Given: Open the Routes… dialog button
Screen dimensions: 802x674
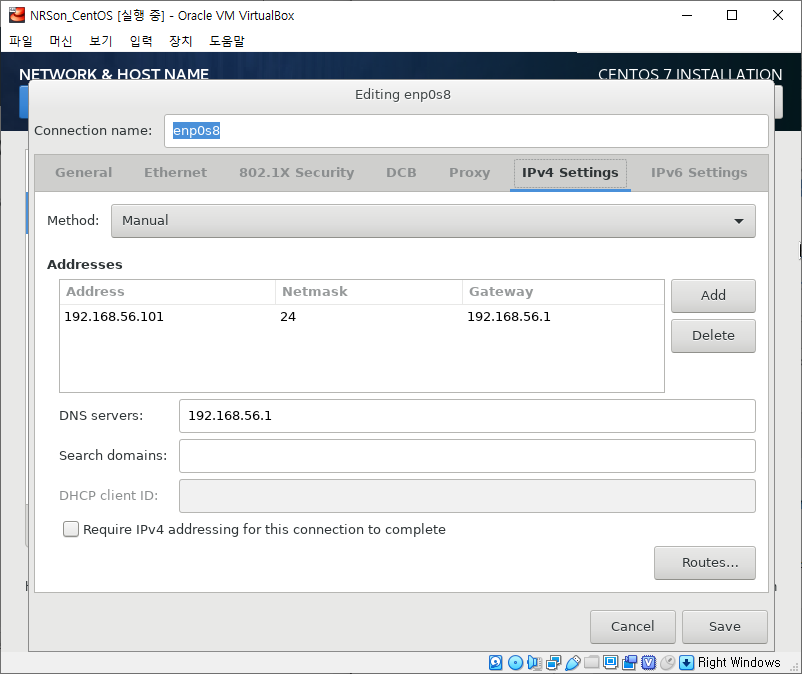Looking at the screenshot, I should [x=705, y=563].
